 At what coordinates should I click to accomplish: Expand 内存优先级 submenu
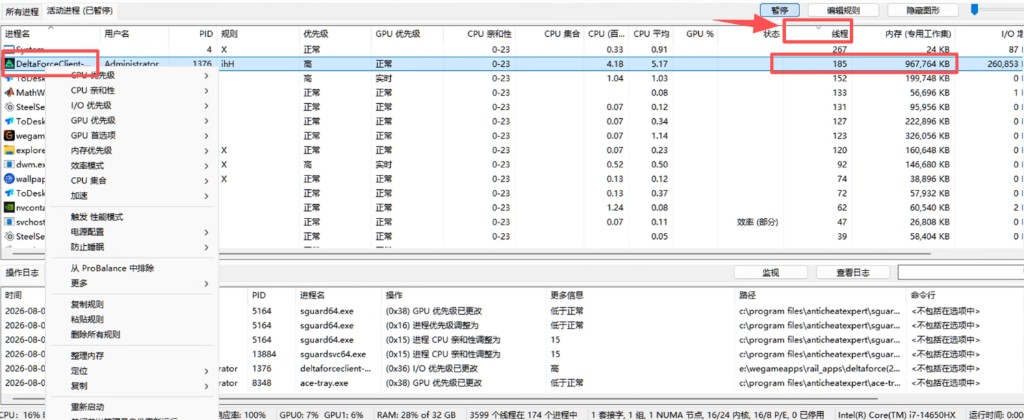click(x=131, y=150)
